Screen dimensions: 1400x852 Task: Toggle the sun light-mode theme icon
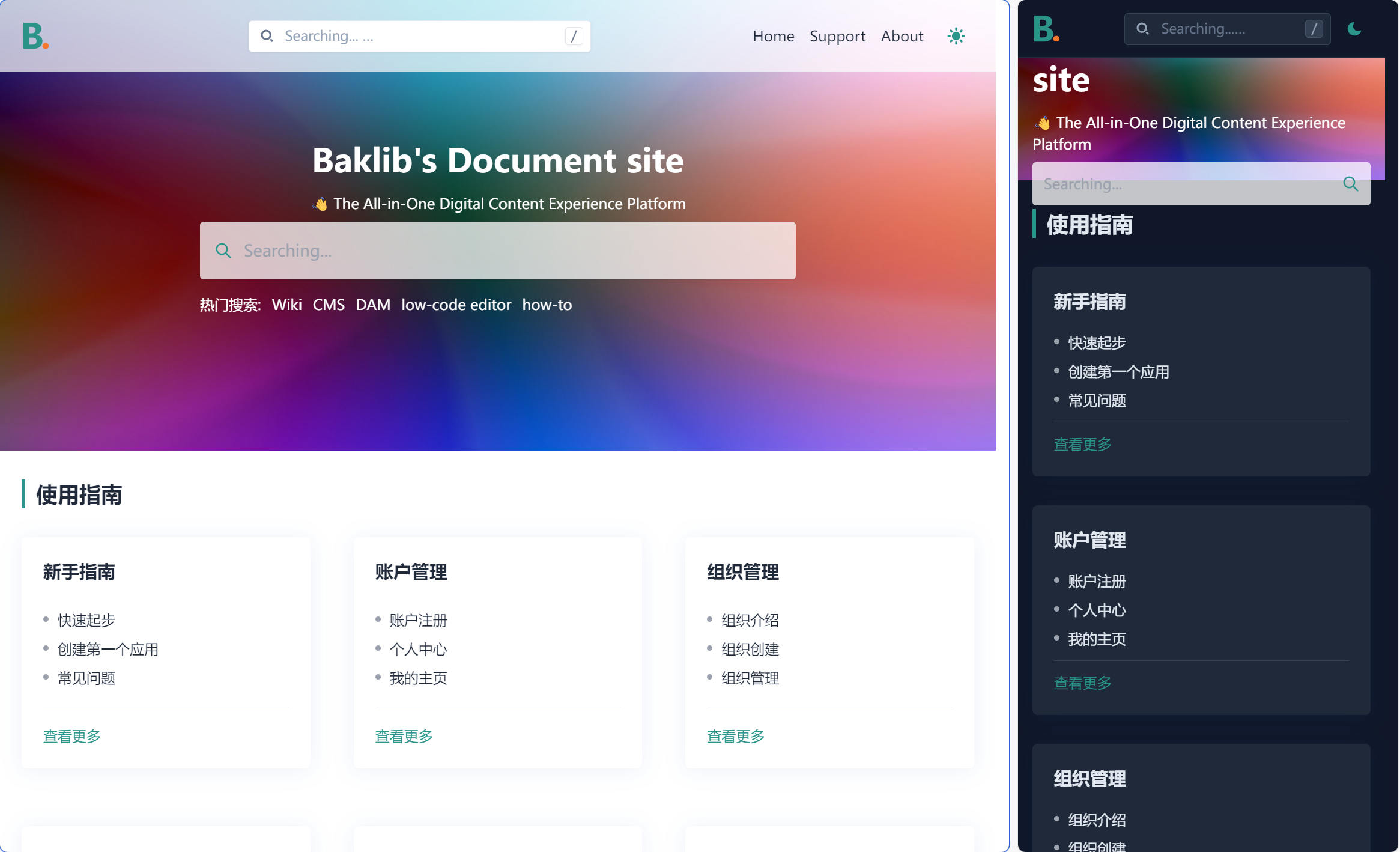click(x=956, y=36)
